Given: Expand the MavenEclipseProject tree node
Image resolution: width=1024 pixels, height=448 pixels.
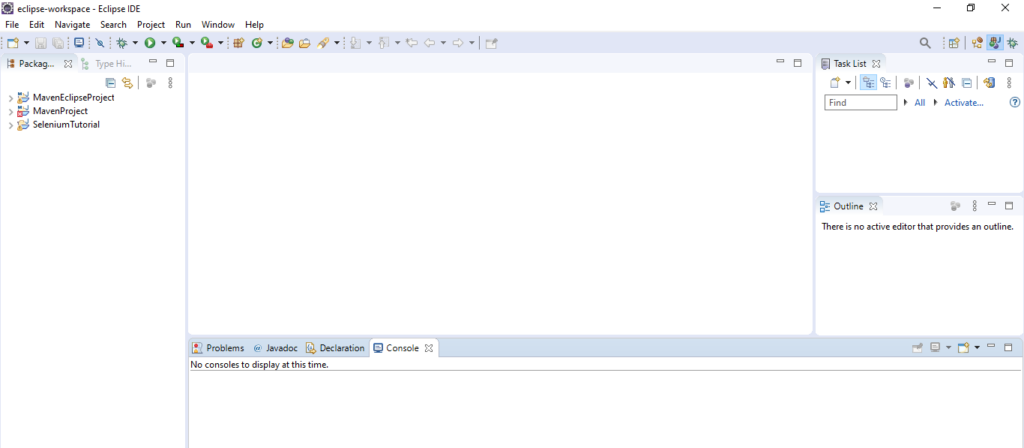Looking at the screenshot, I should (x=10, y=98).
